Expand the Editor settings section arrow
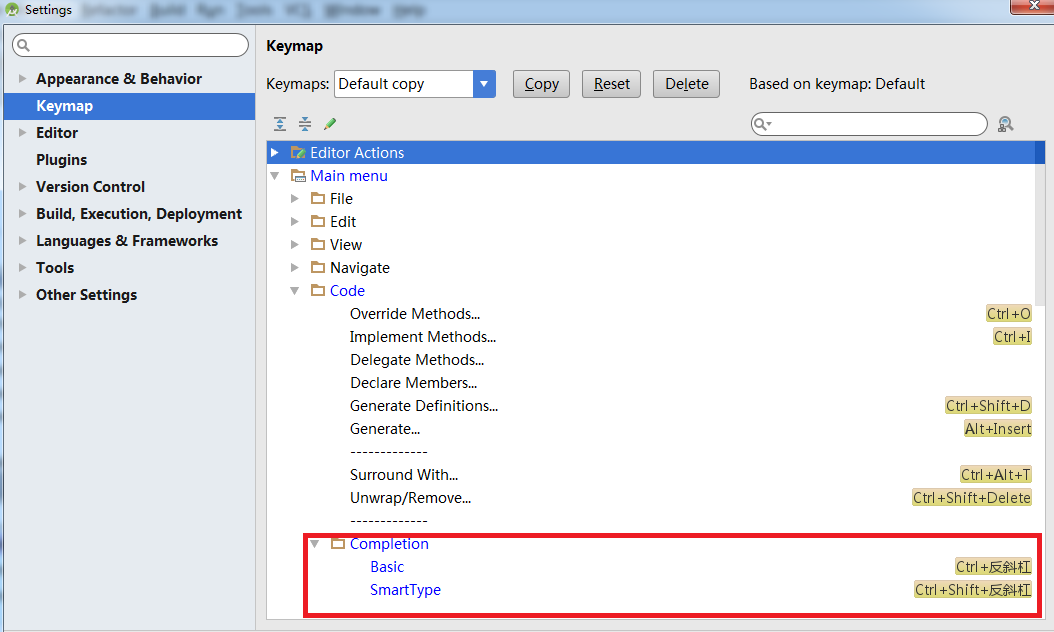This screenshot has width=1054, height=632. (x=22, y=132)
